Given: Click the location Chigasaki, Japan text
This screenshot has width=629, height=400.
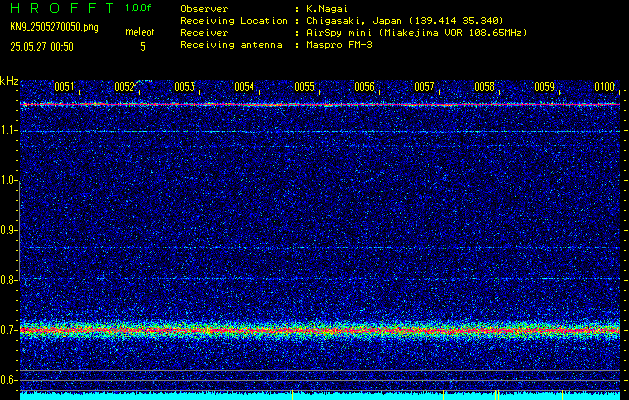Looking at the screenshot, I should coord(404,20).
